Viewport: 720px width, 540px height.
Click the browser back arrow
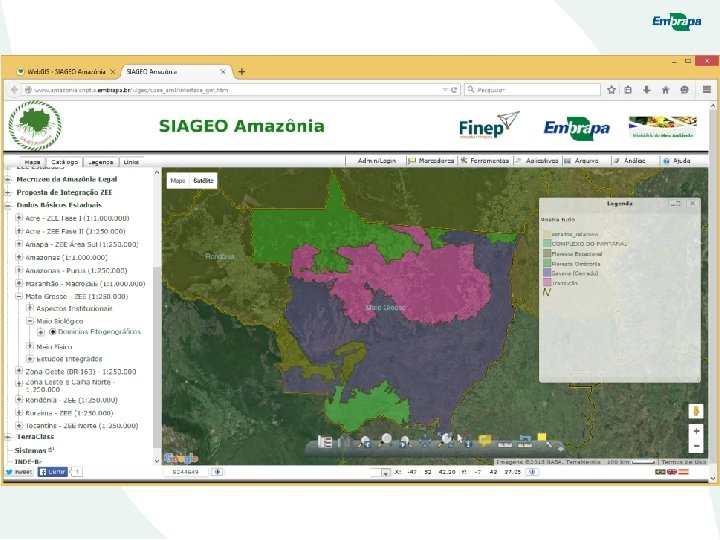point(14,90)
